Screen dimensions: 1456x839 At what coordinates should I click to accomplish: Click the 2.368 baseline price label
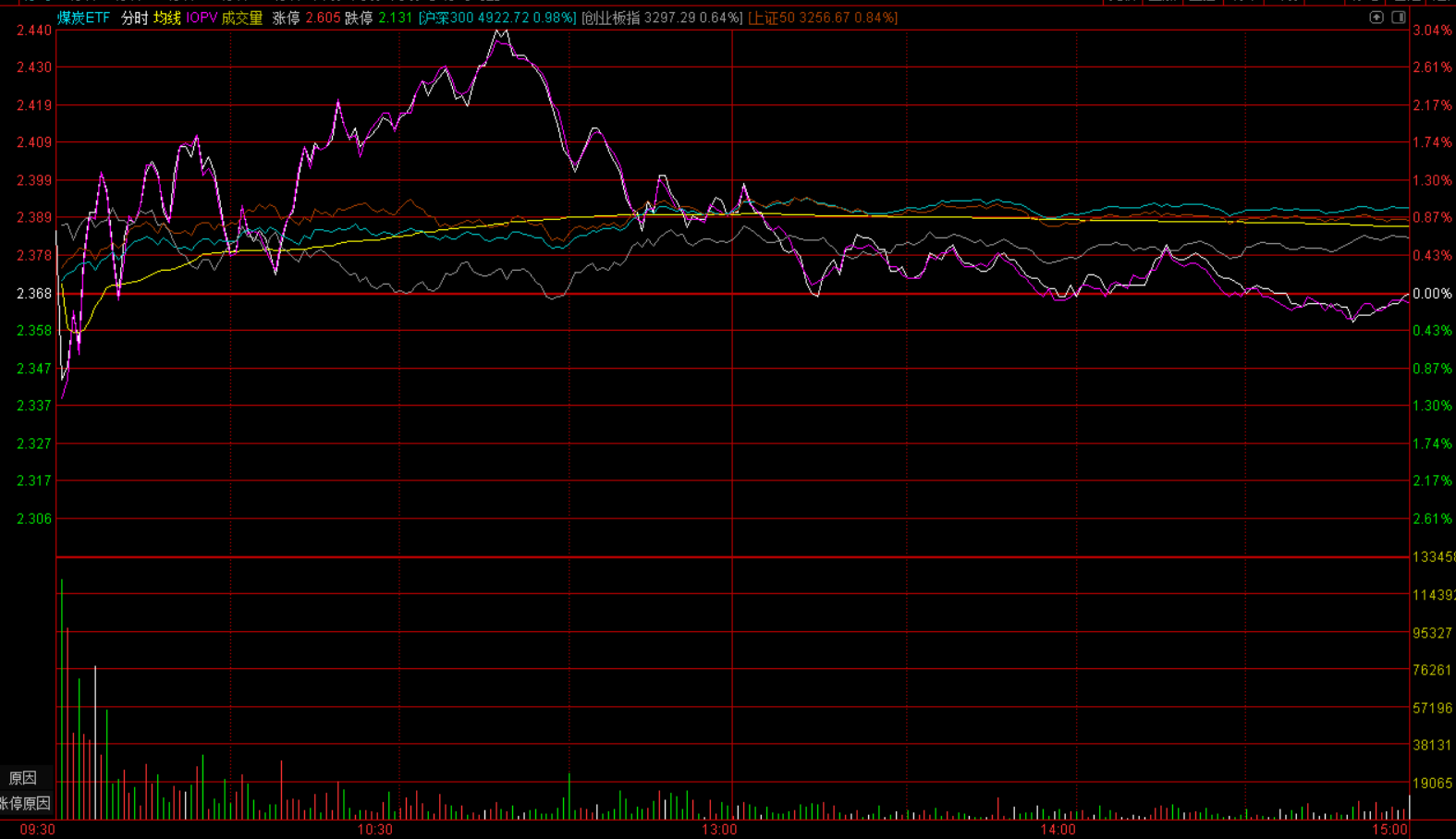pyautogui.click(x=34, y=294)
